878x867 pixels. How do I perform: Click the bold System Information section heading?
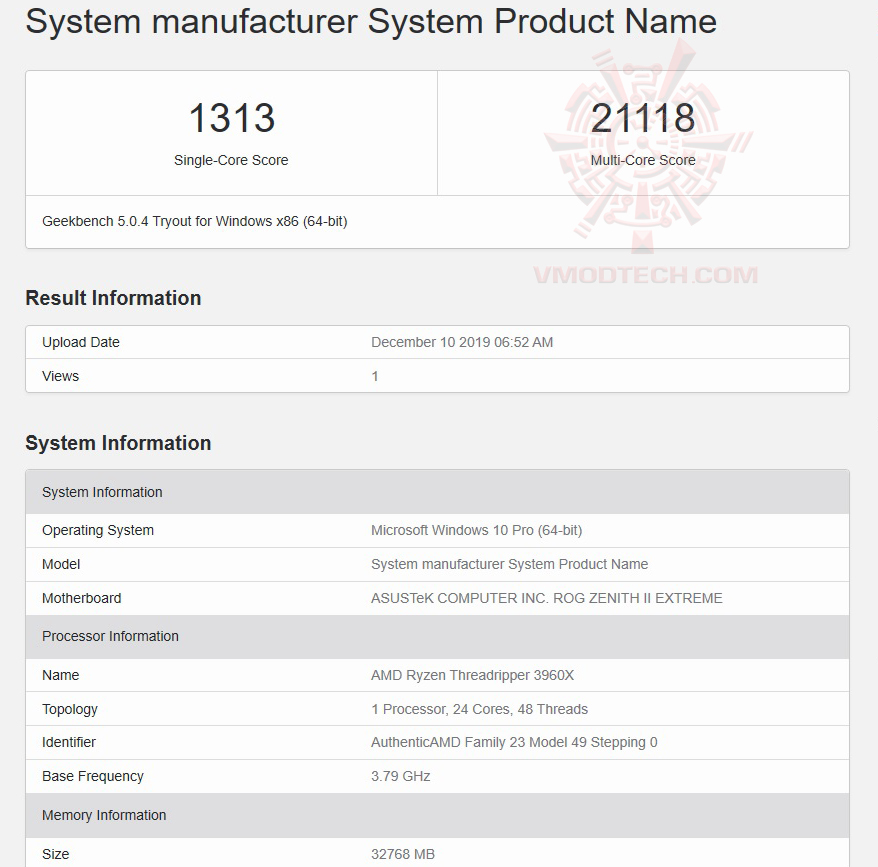(x=118, y=443)
